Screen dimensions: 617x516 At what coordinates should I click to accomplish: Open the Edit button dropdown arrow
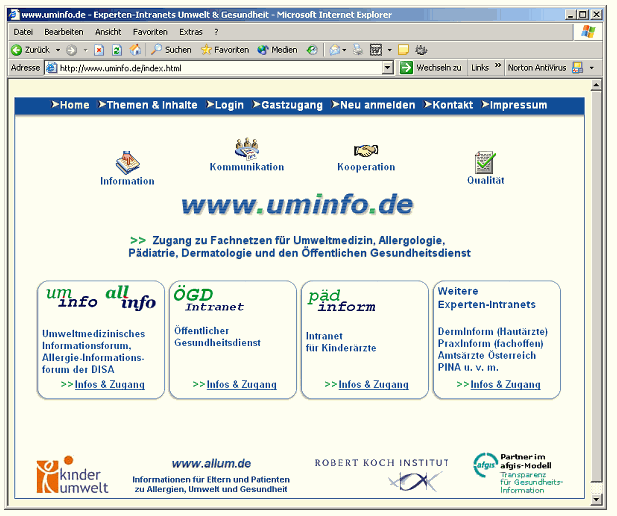(390, 50)
